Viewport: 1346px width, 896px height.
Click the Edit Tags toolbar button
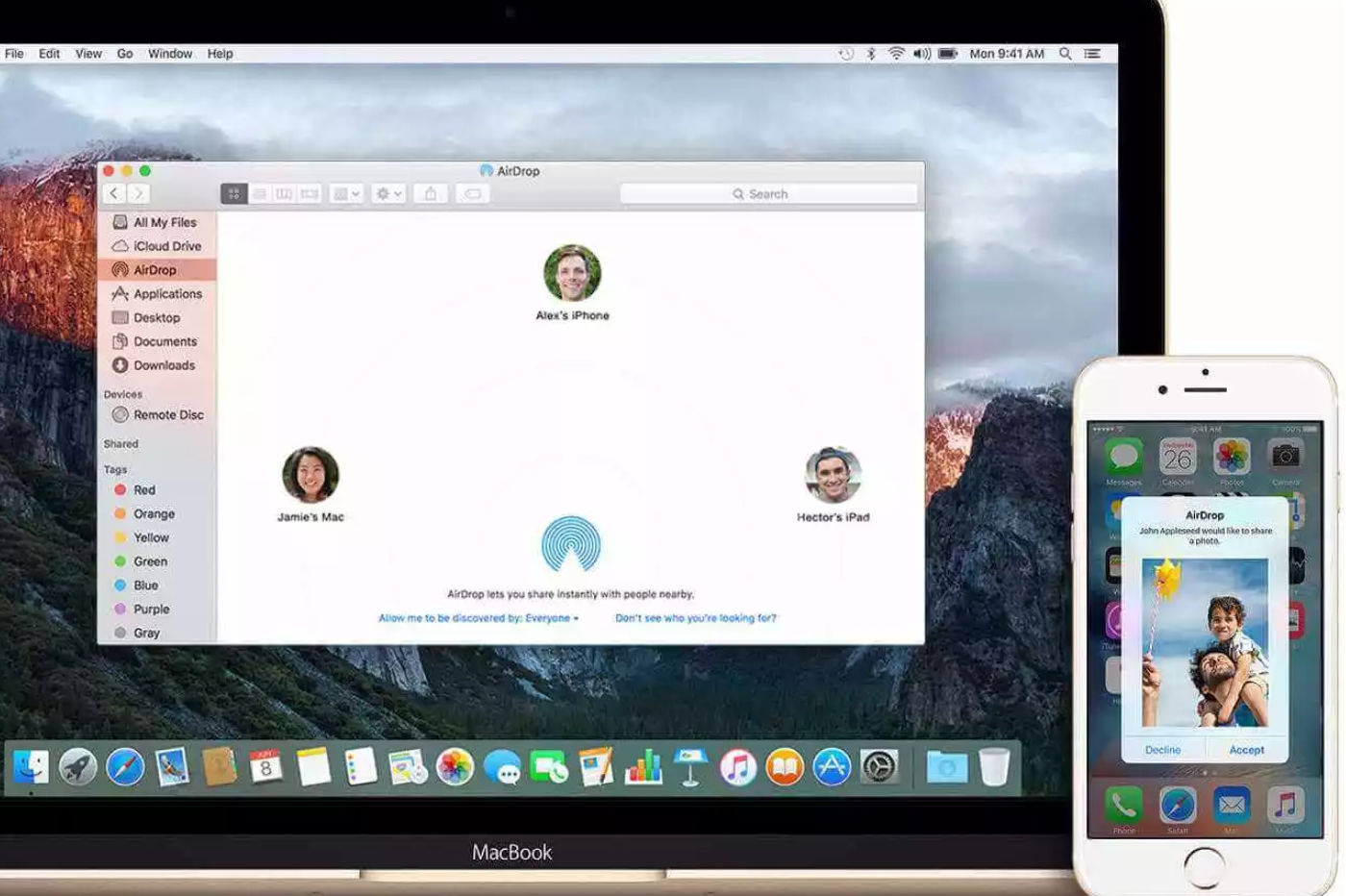pyautogui.click(x=472, y=194)
